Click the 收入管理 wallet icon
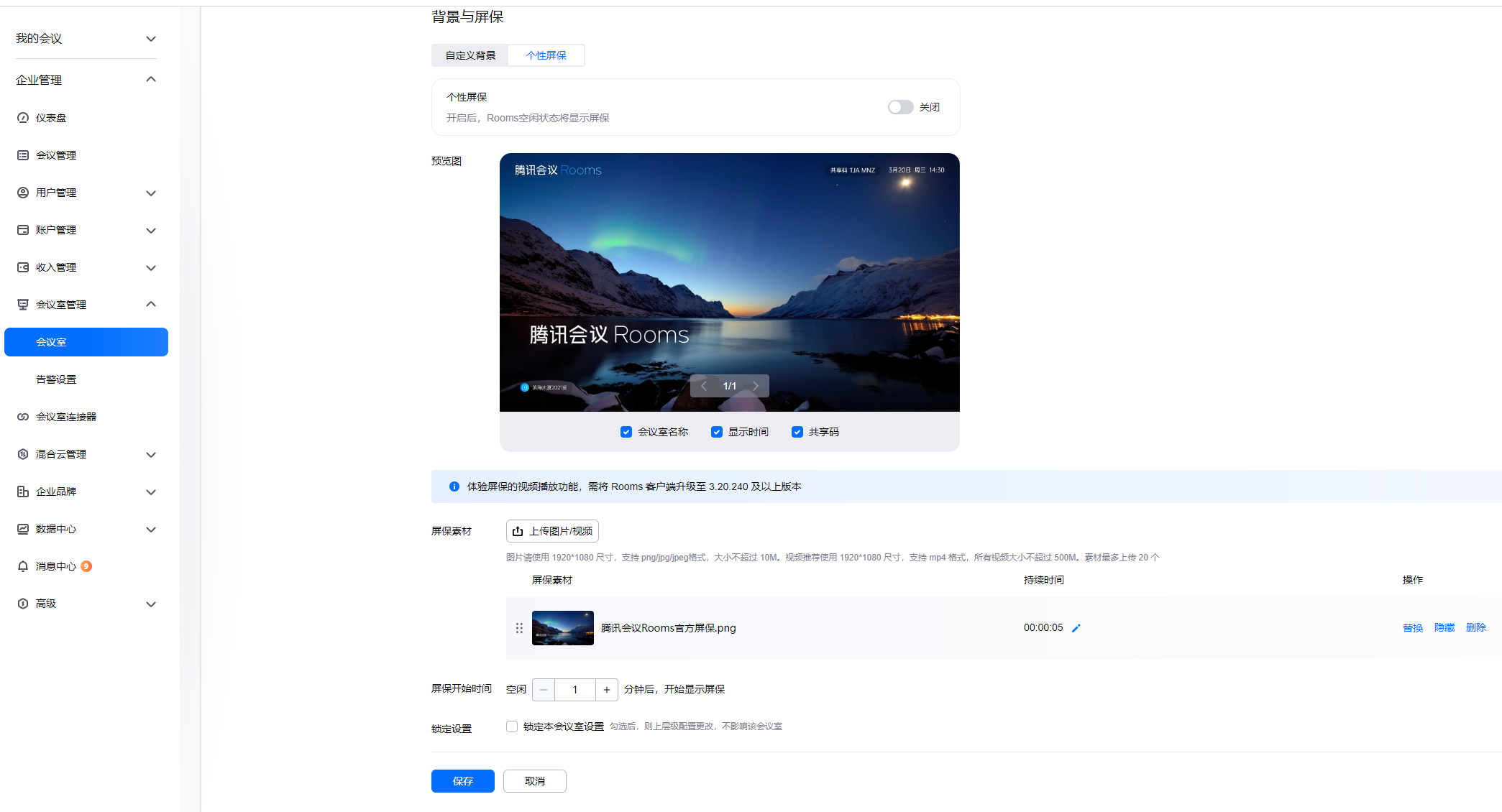1502x812 pixels. (x=23, y=267)
